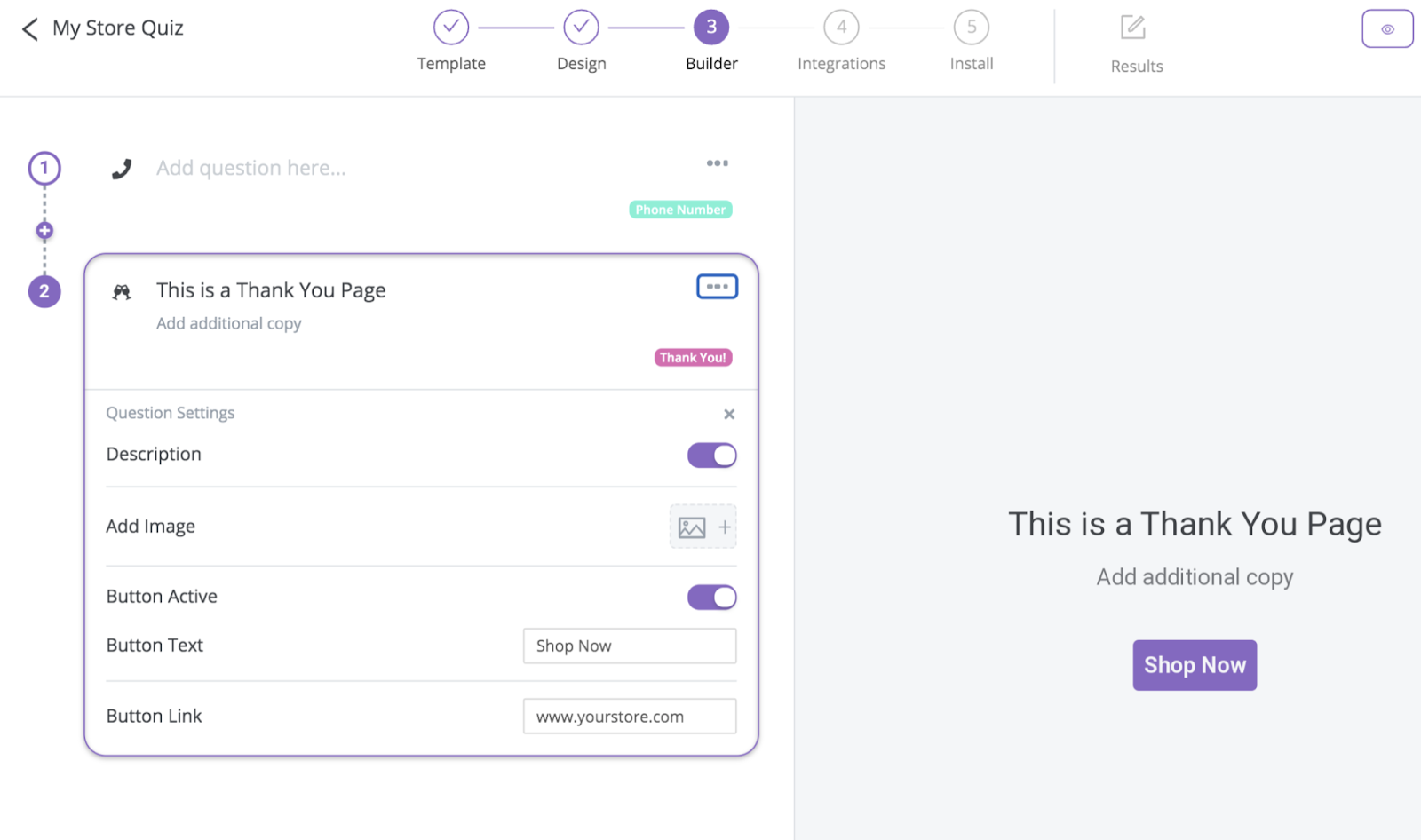Add a step with the plus connector
This screenshot has width=1421, height=840.
click(44, 231)
